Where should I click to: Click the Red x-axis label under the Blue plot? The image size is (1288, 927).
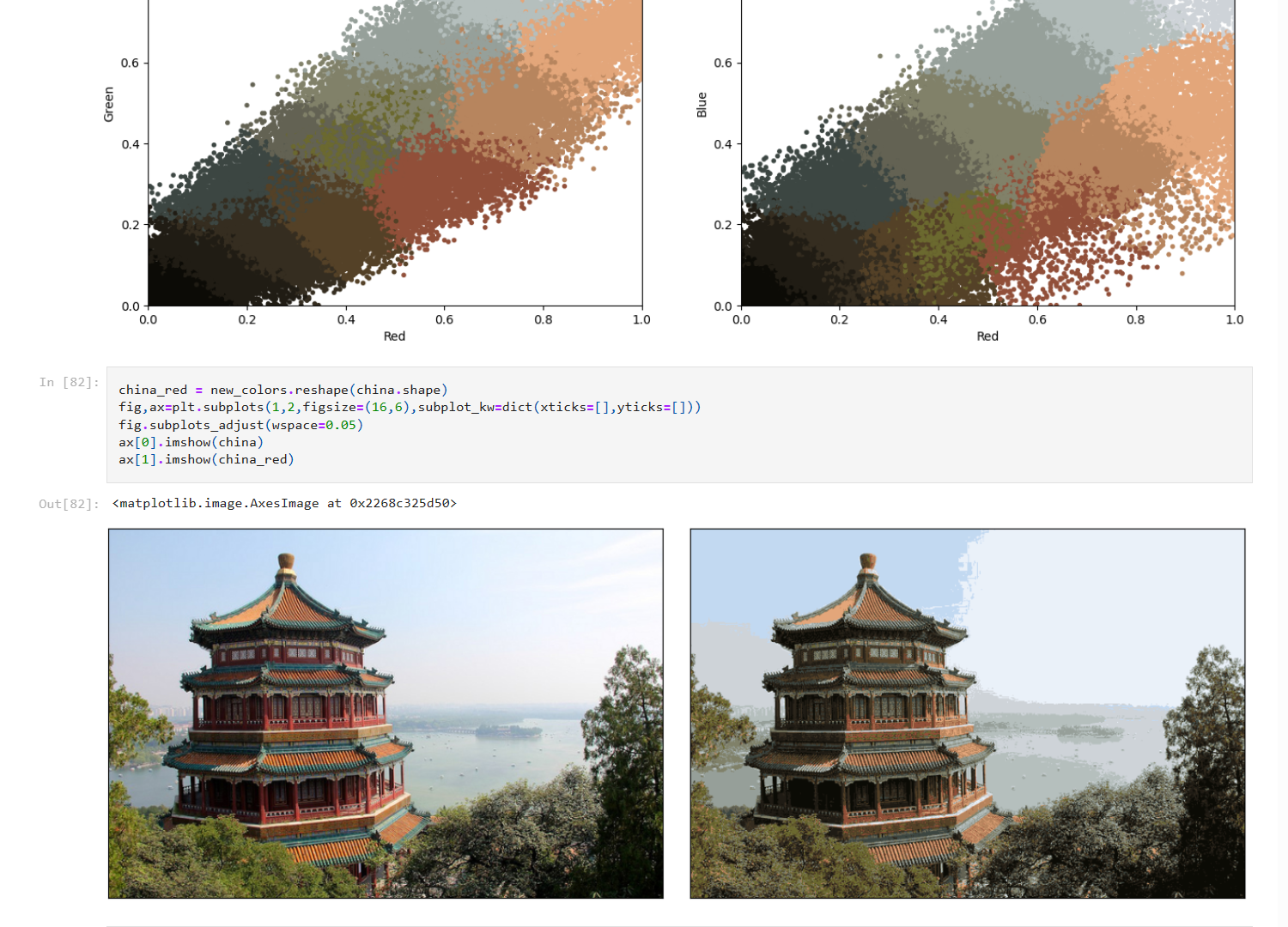(987, 336)
